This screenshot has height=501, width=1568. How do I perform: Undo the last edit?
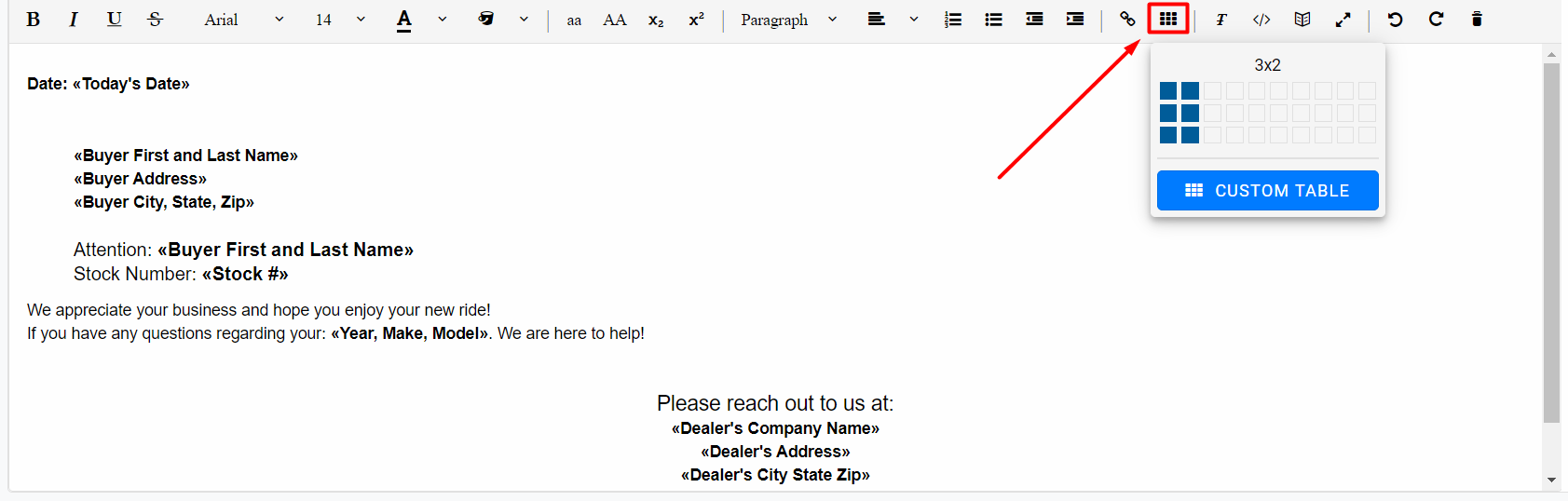(x=1395, y=20)
